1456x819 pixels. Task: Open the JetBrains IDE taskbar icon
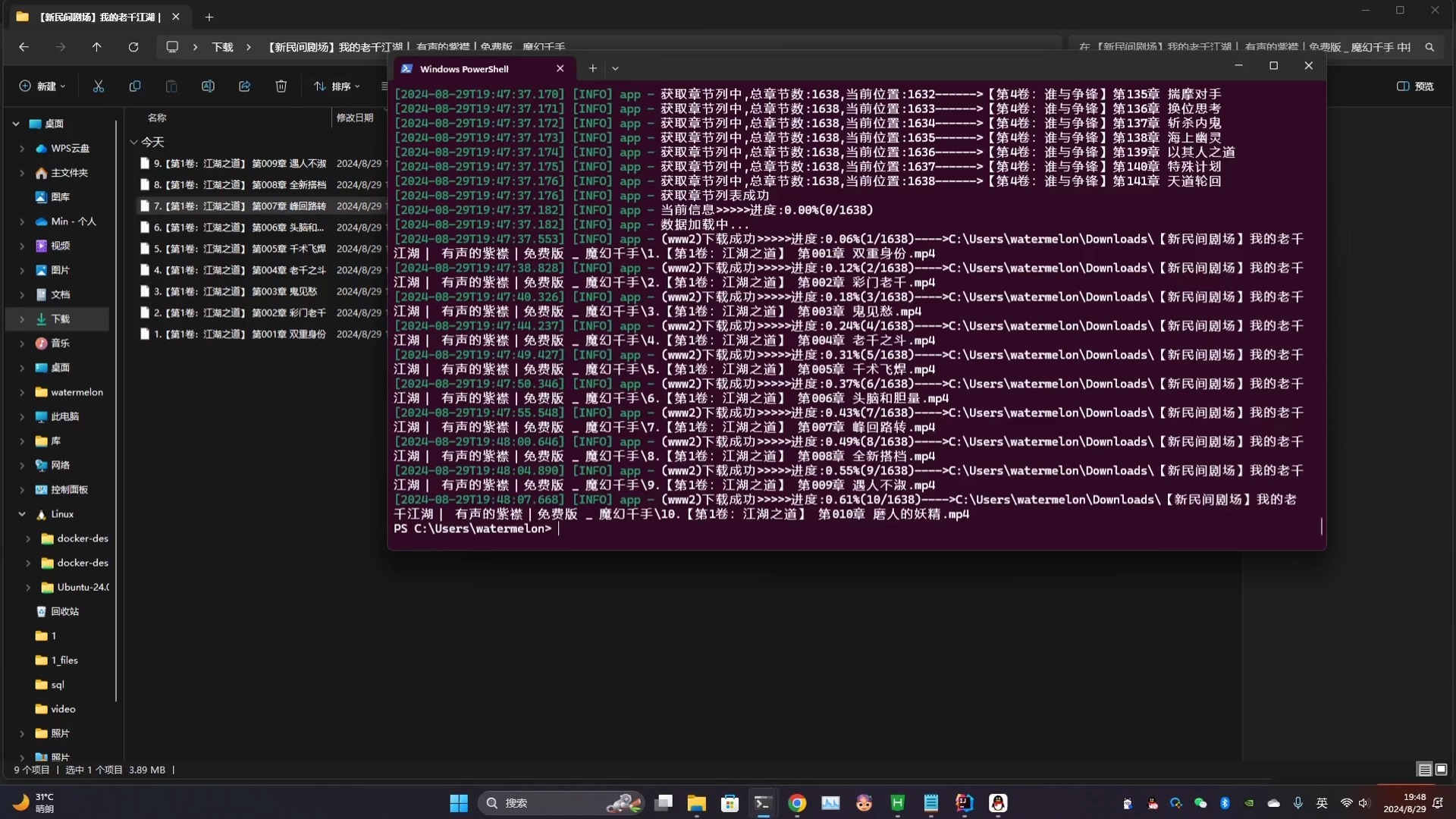964,803
